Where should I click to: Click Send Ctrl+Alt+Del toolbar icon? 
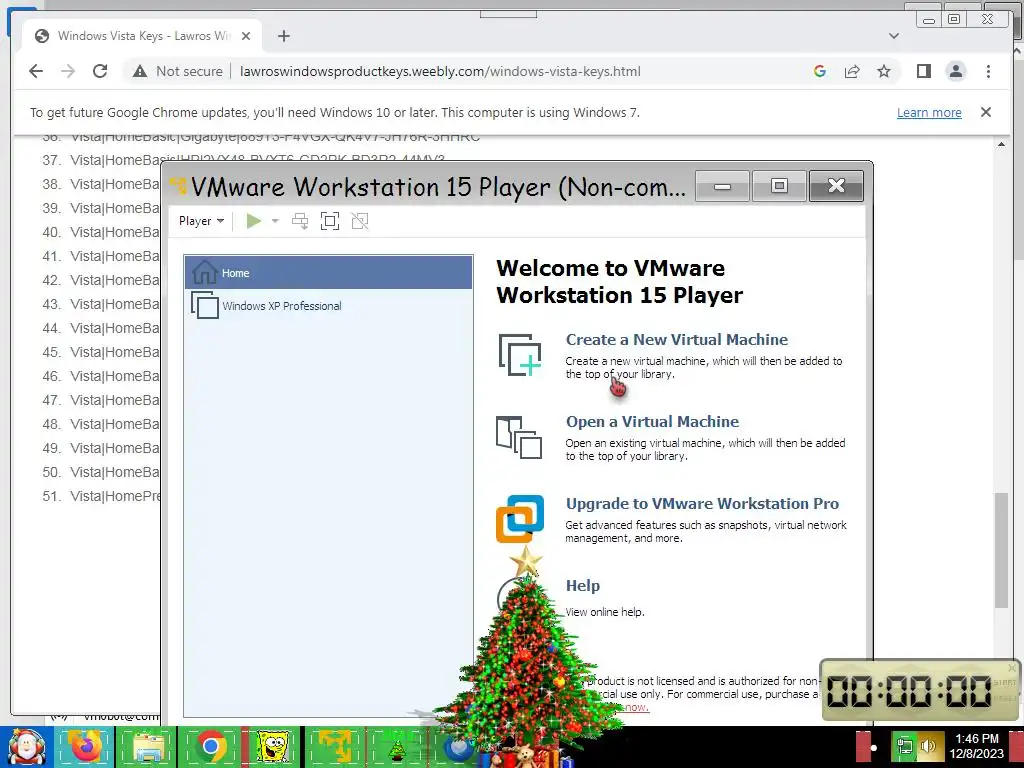click(300, 221)
